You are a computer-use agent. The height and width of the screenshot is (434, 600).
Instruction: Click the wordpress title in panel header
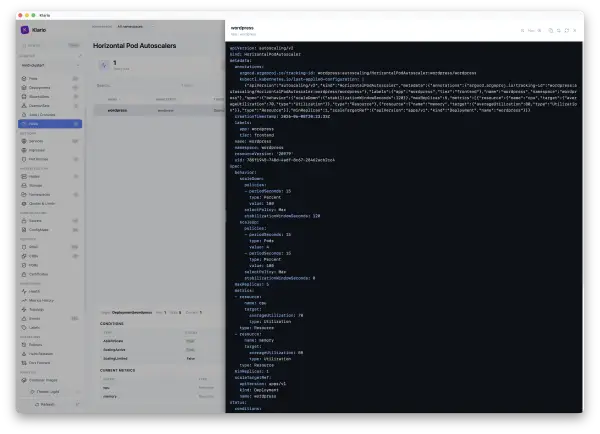242,28
